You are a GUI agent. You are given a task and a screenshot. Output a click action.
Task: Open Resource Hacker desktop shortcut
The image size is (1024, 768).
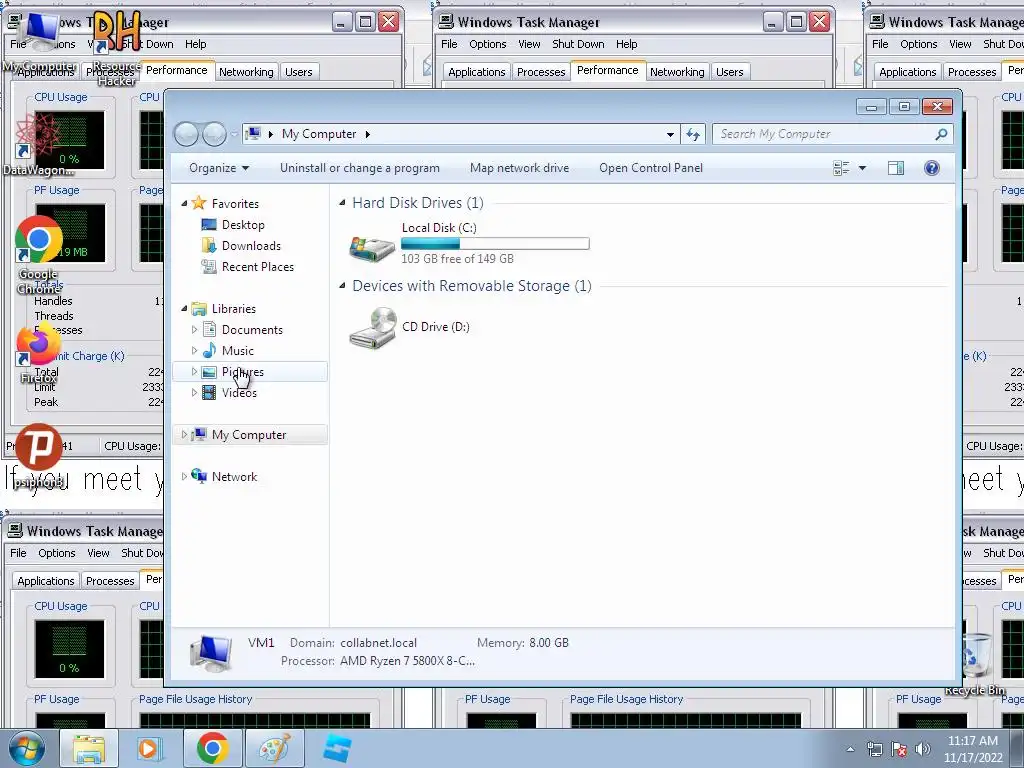click(x=117, y=49)
